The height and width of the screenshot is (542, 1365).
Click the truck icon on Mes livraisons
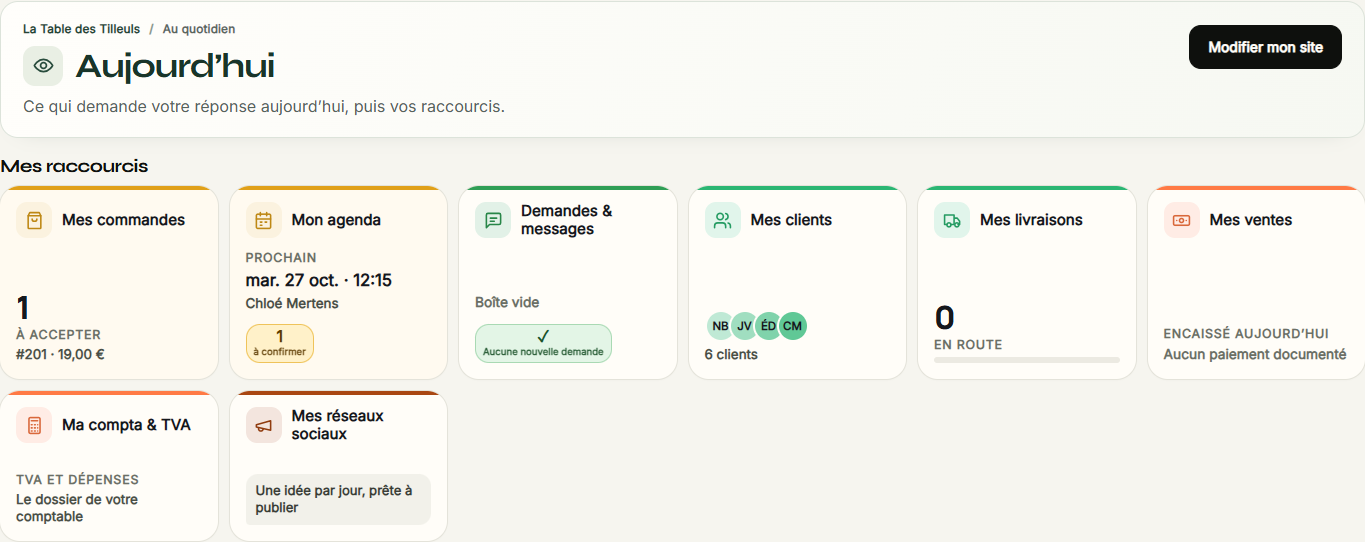point(952,220)
